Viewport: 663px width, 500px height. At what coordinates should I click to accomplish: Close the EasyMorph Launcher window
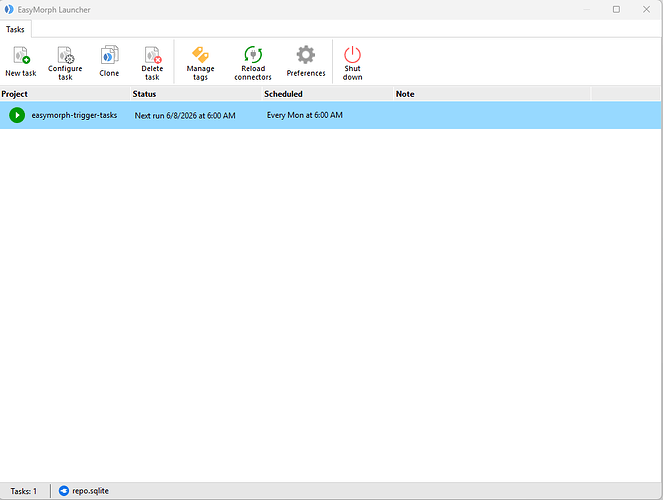(647, 9)
